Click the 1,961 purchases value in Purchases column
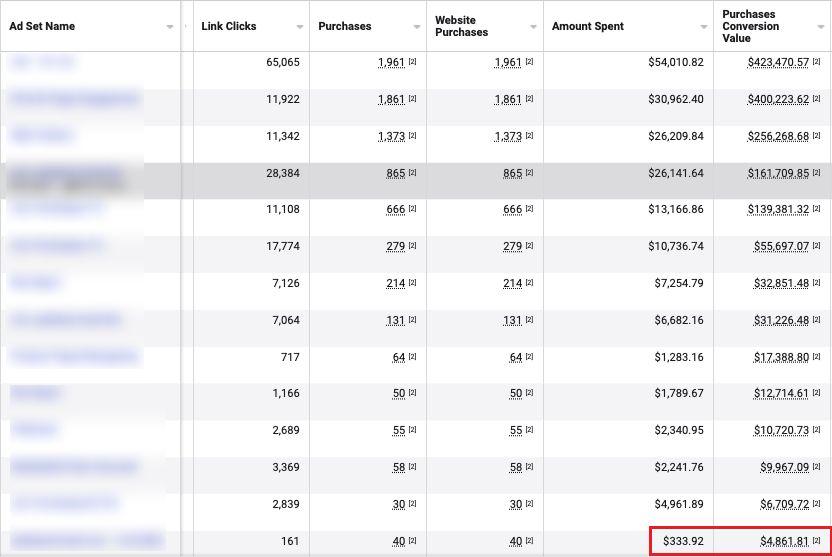 pyautogui.click(x=391, y=63)
